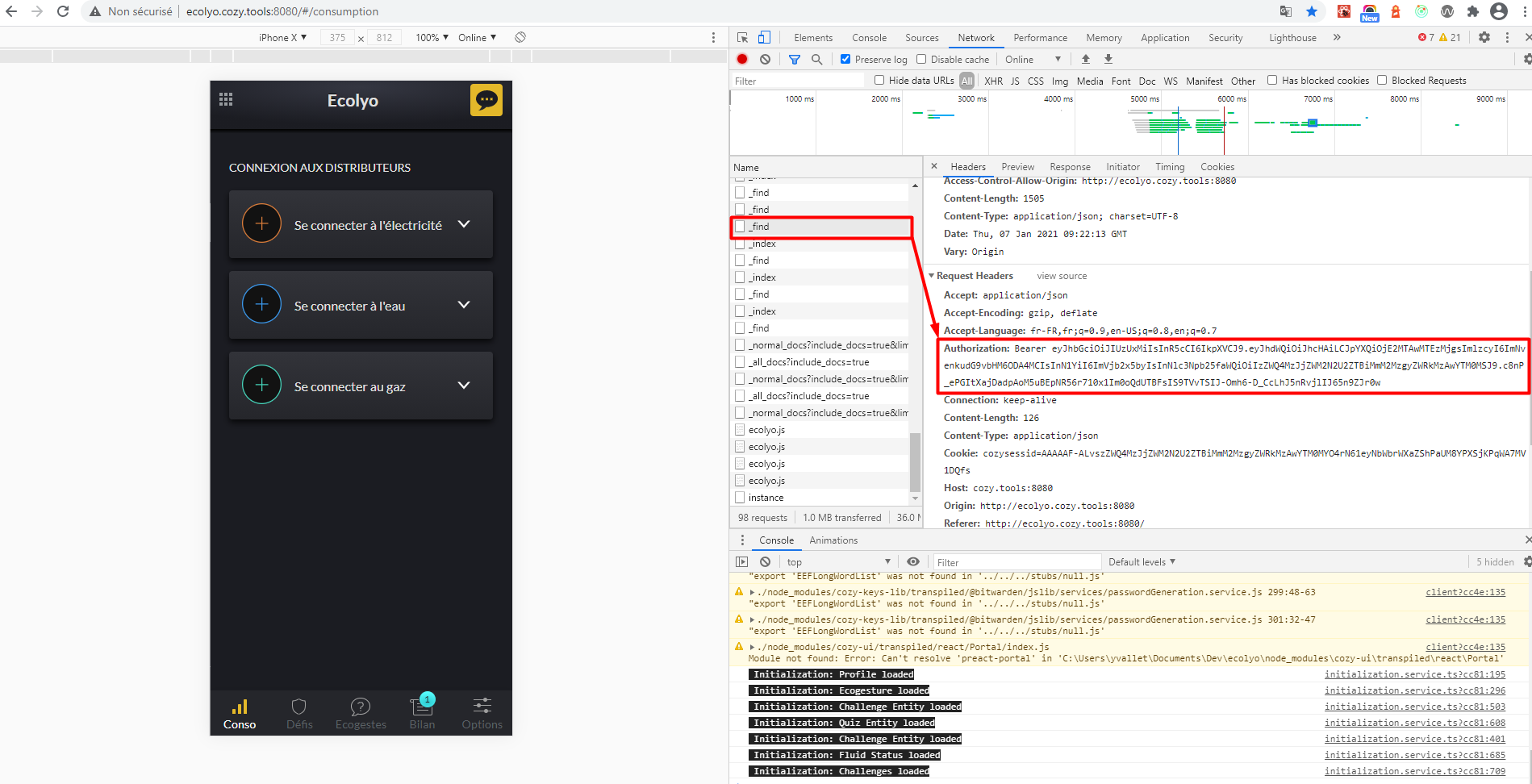
Task: Close the request details pane
Action: pyautogui.click(x=934, y=166)
